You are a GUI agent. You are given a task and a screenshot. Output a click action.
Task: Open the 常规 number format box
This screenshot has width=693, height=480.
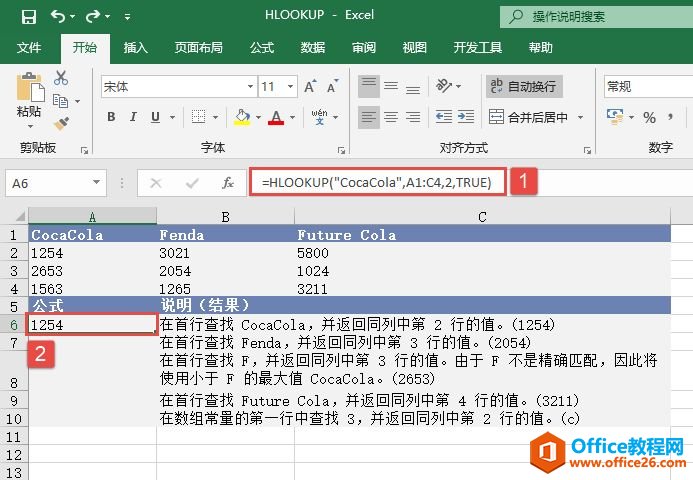point(648,86)
